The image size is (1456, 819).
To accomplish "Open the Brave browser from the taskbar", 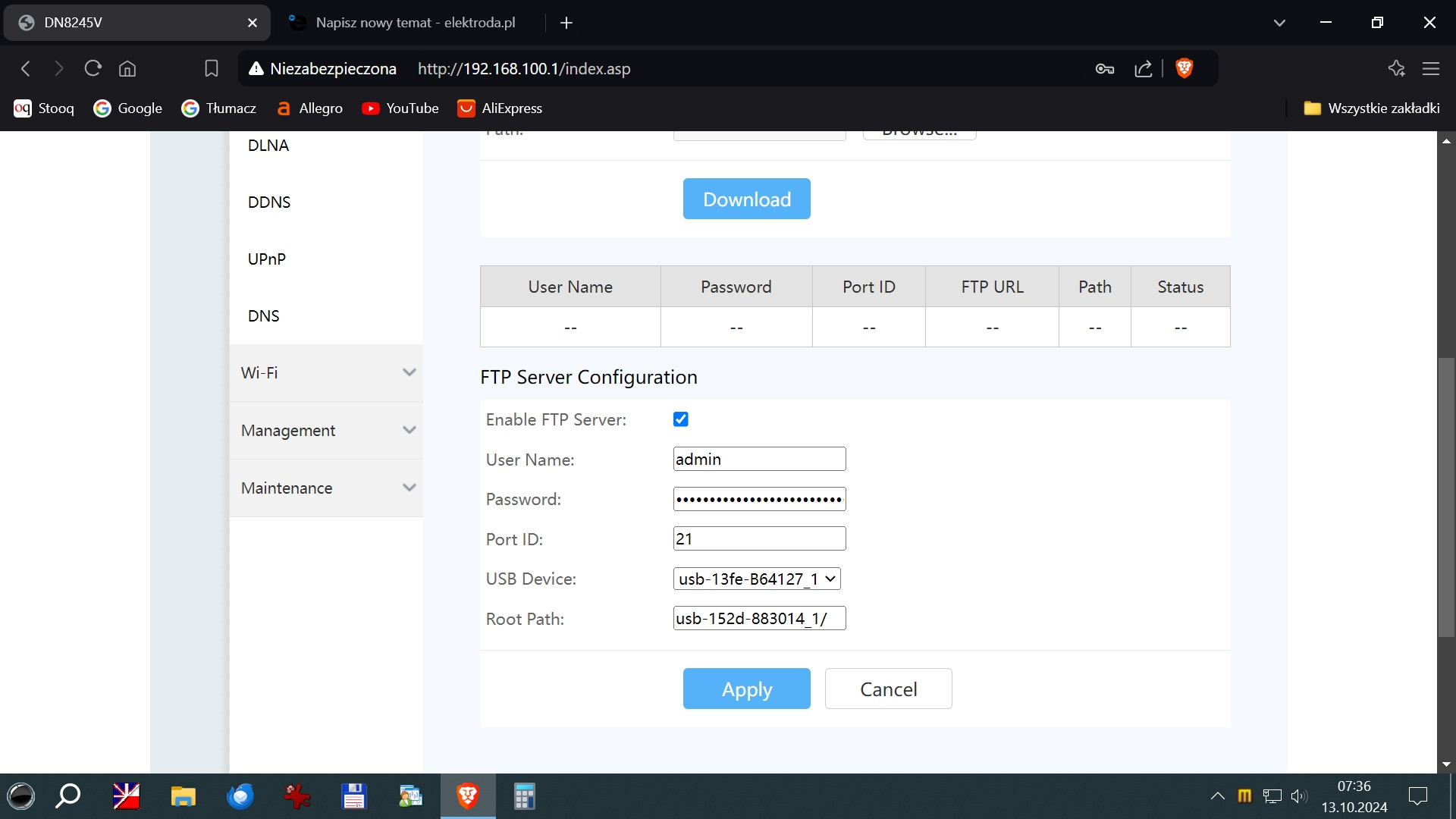I will [467, 796].
